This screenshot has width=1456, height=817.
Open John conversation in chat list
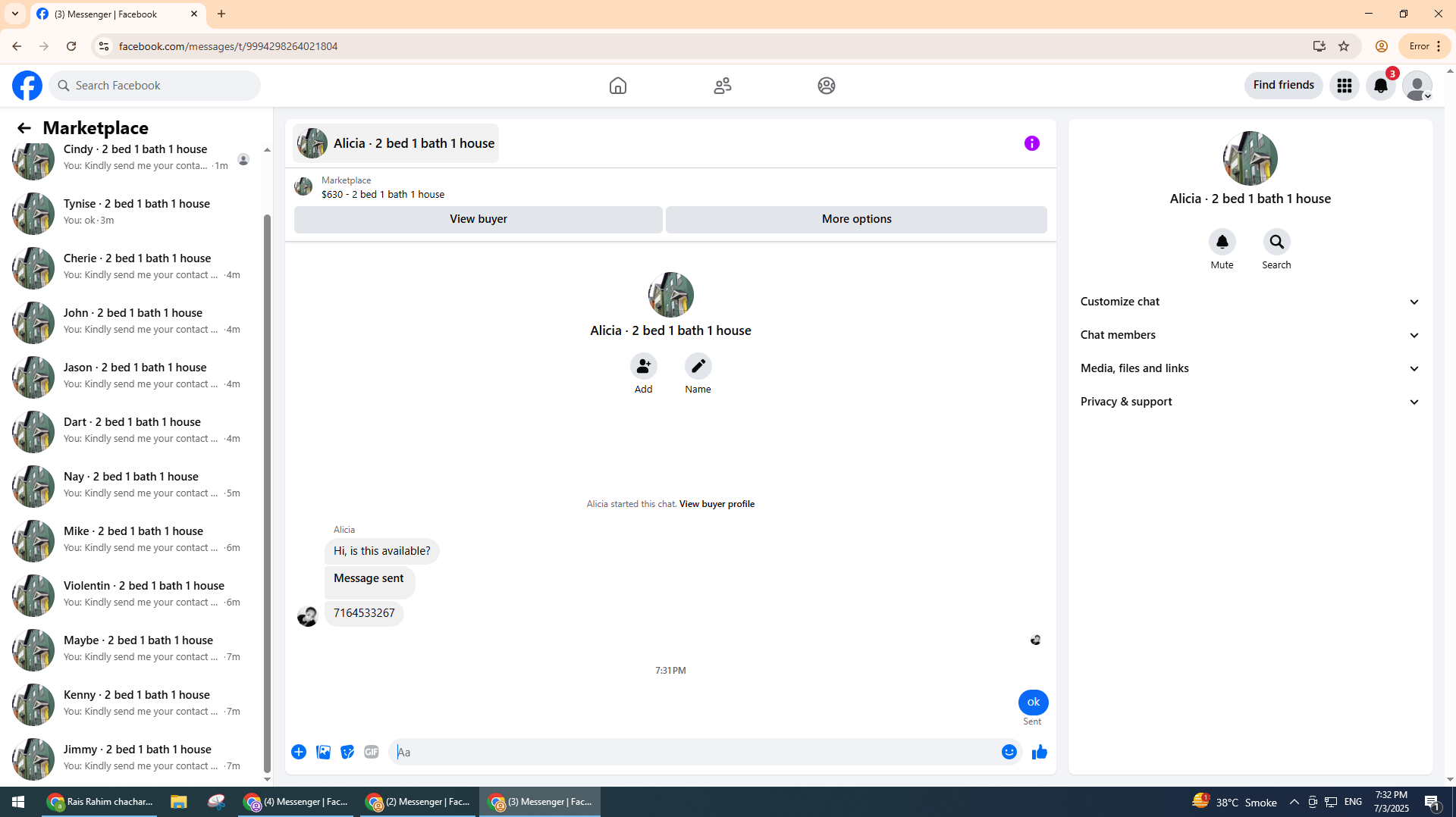[133, 321]
